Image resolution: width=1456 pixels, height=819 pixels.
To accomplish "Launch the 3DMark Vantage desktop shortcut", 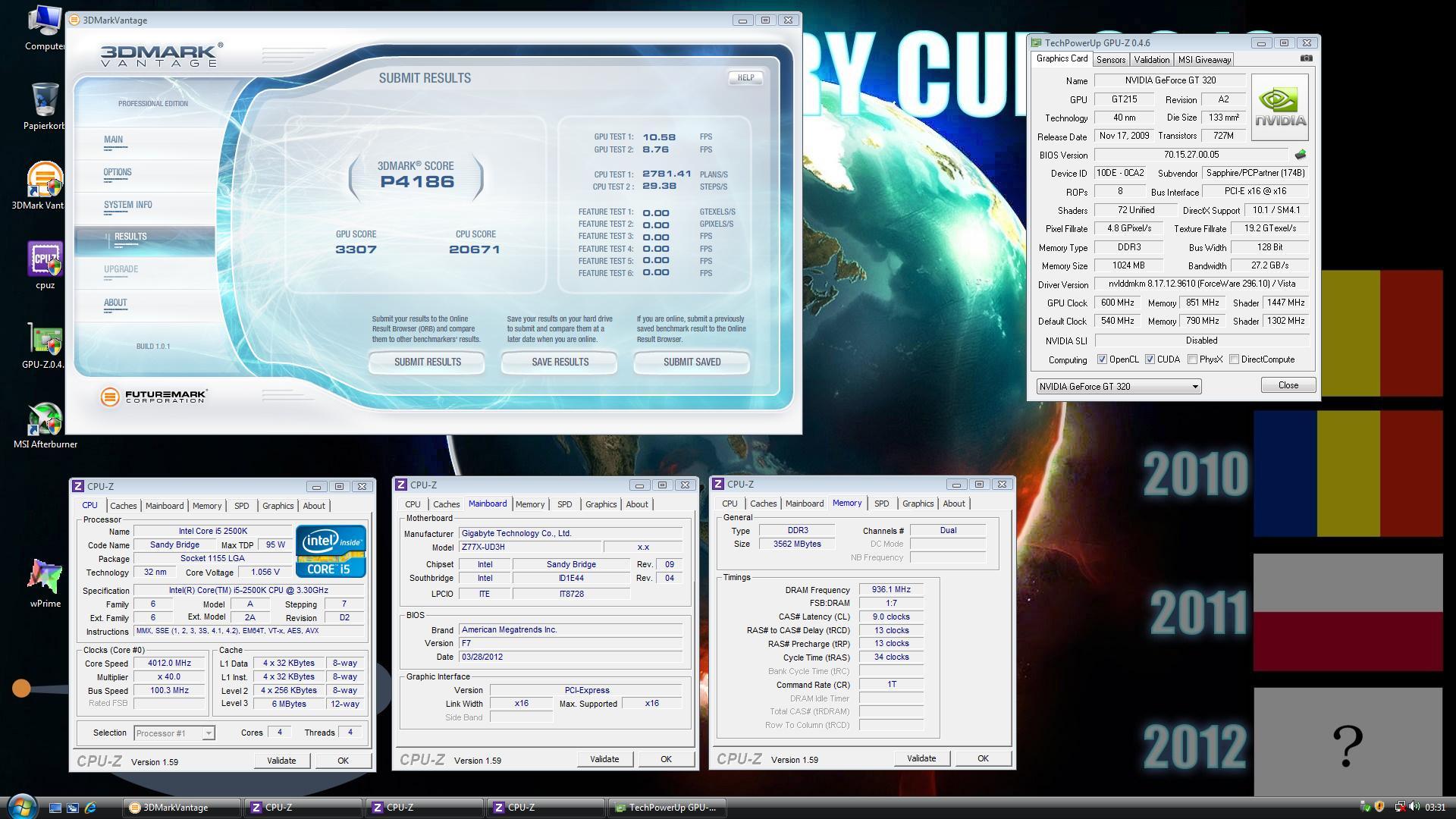I will [45, 186].
